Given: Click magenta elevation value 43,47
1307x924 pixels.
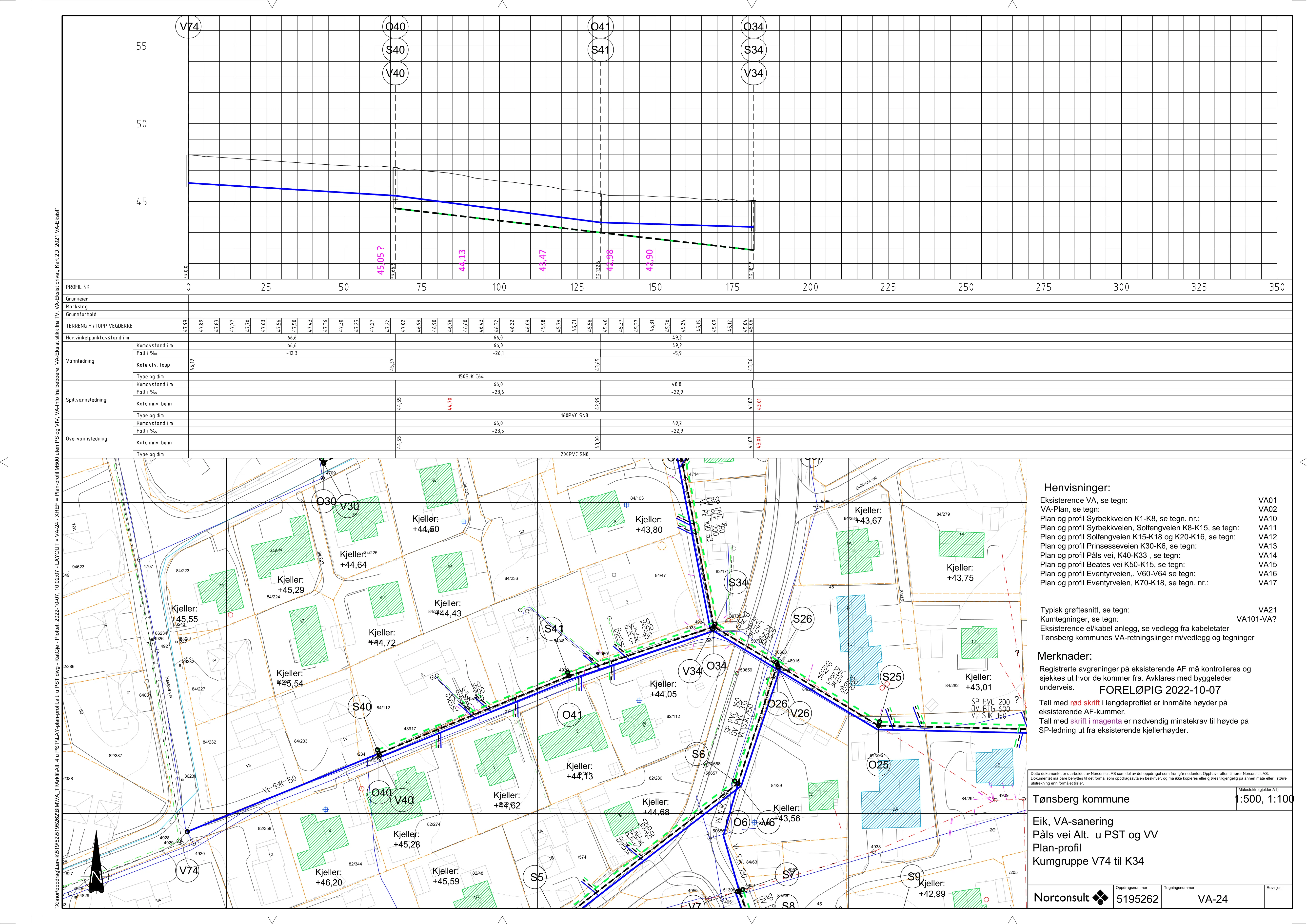Looking at the screenshot, I should pyautogui.click(x=542, y=260).
